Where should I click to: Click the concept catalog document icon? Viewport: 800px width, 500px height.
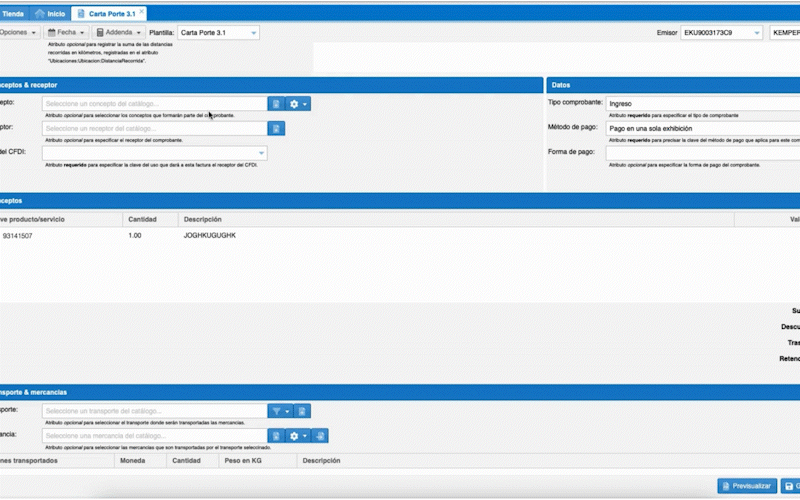(275, 104)
